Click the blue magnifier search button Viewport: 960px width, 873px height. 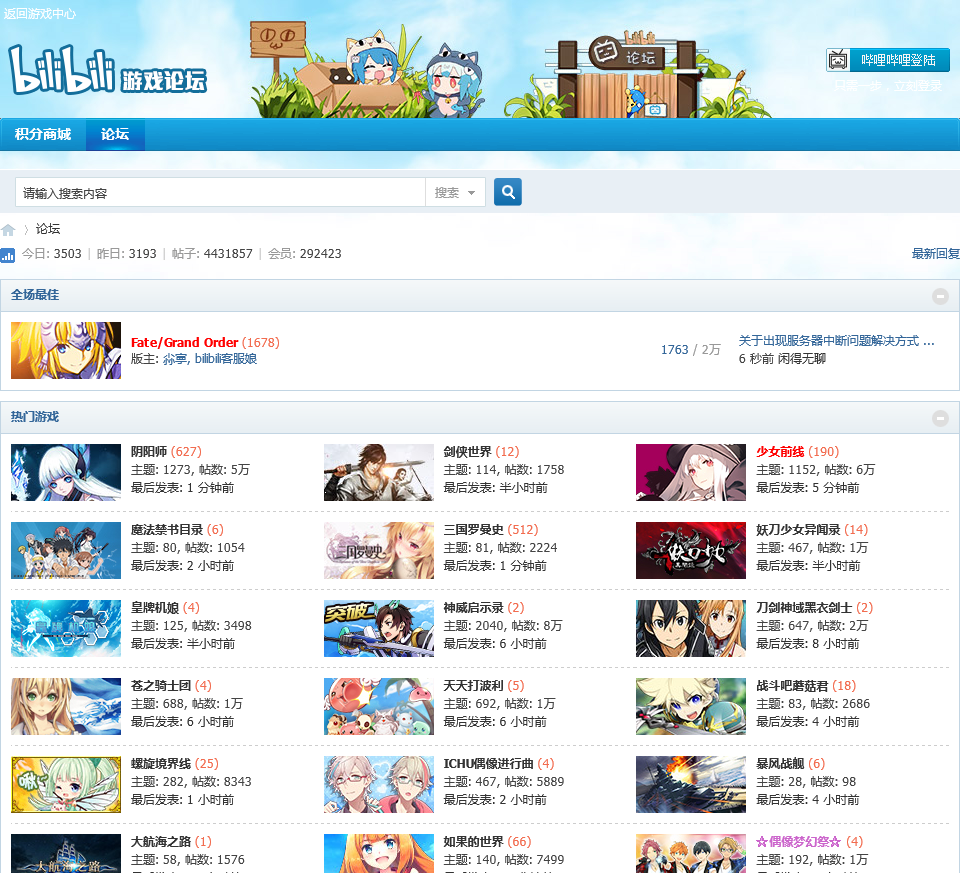click(508, 192)
